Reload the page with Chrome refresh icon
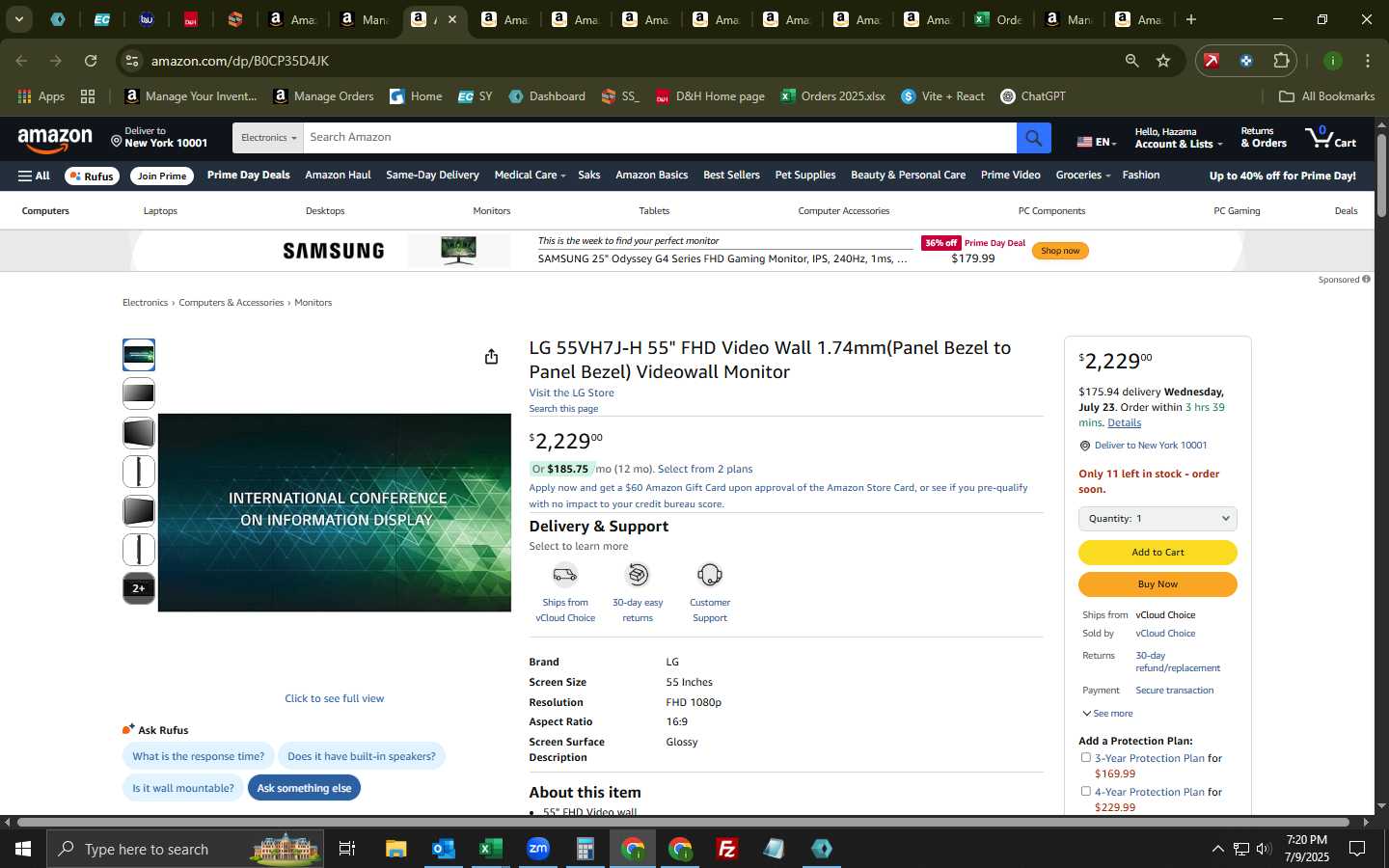 (x=91, y=61)
